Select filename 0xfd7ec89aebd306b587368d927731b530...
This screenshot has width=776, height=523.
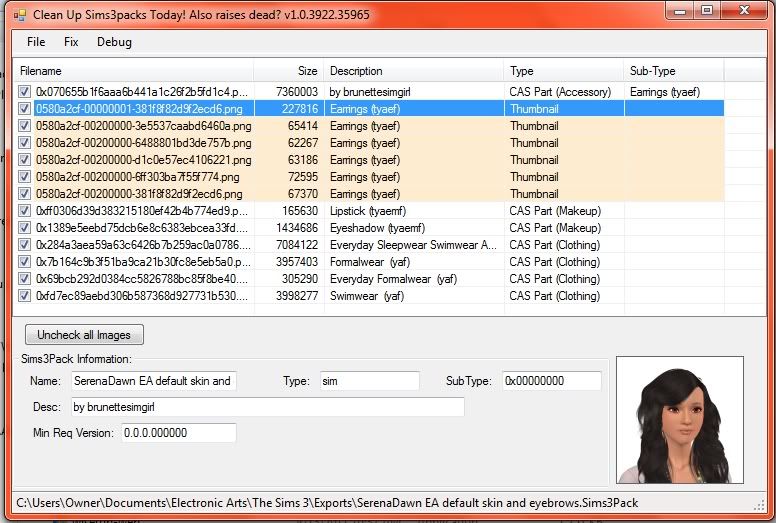[x=142, y=296]
